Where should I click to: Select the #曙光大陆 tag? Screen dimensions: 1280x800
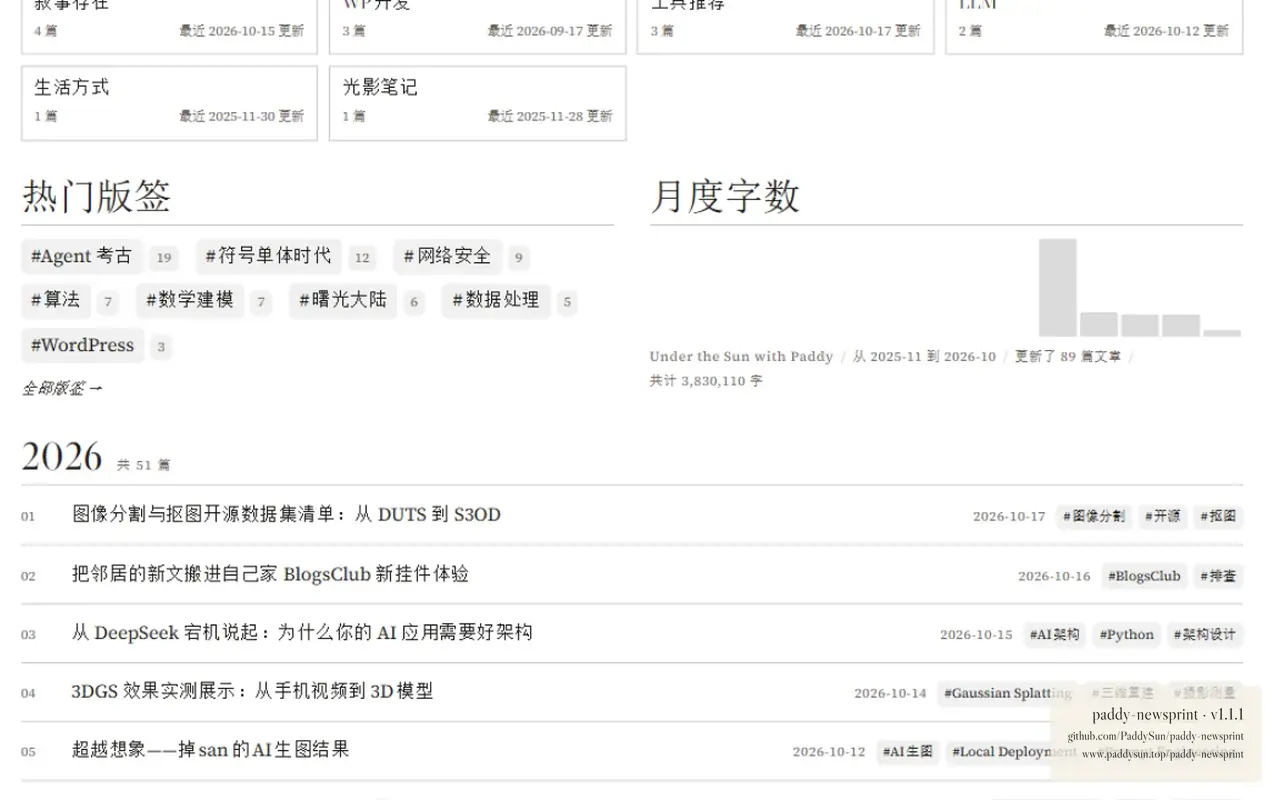tap(343, 300)
